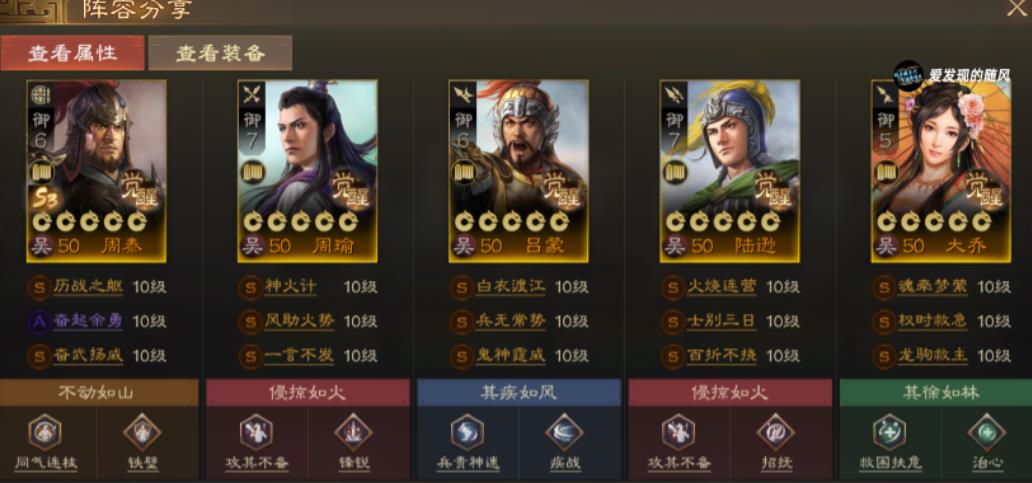The height and width of the screenshot is (483, 1032).
Task: Tap the 治心 icon under 大乔
Action: coord(987,432)
